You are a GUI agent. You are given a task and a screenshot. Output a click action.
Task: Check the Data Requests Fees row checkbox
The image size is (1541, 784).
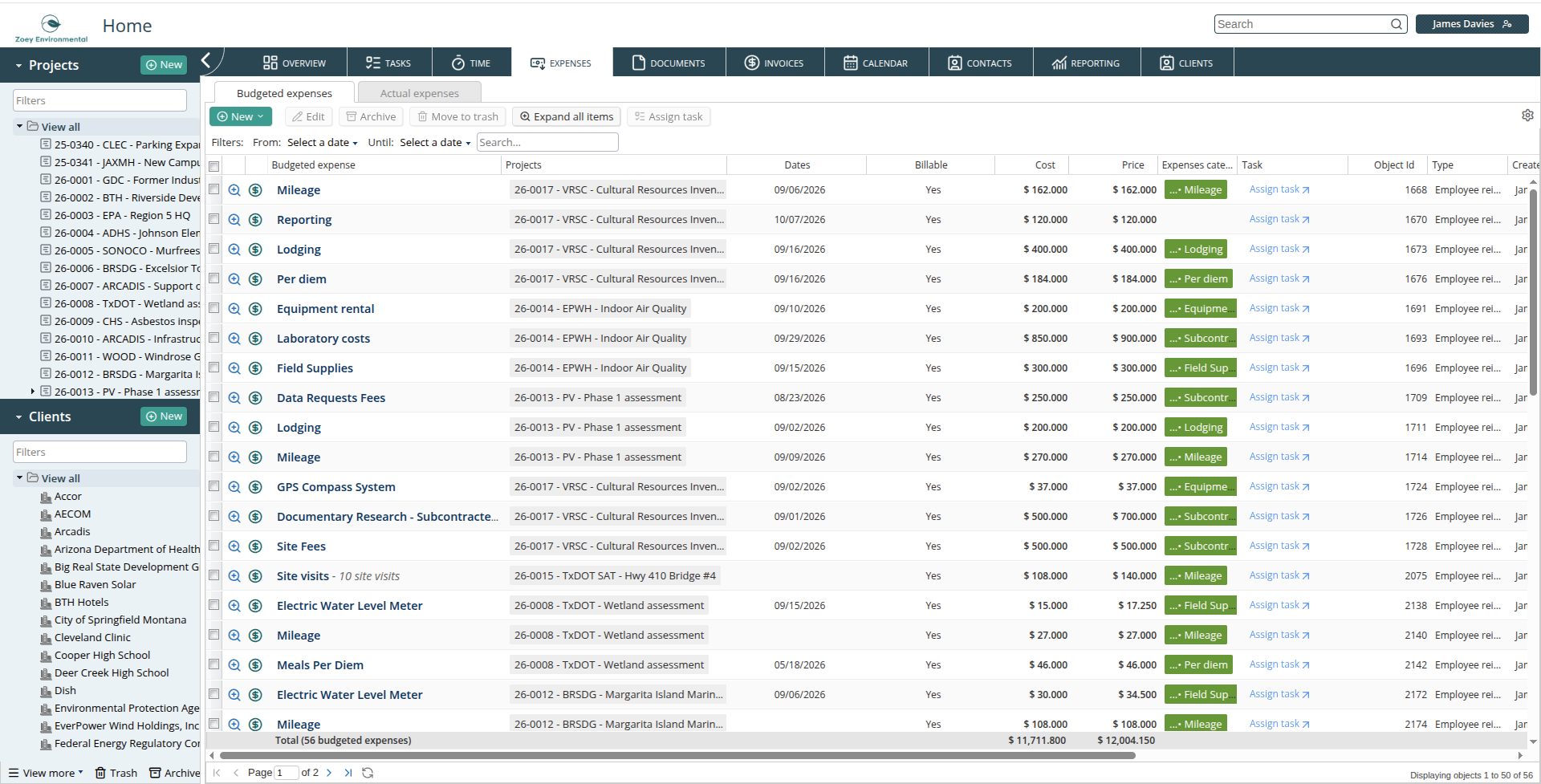click(x=214, y=397)
